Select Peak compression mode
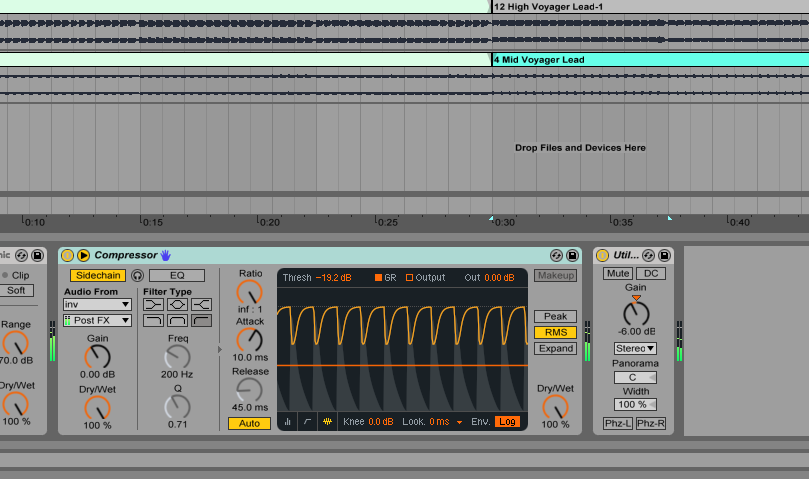Image resolution: width=809 pixels, height=479 pixels. click(x=555, y=316)
